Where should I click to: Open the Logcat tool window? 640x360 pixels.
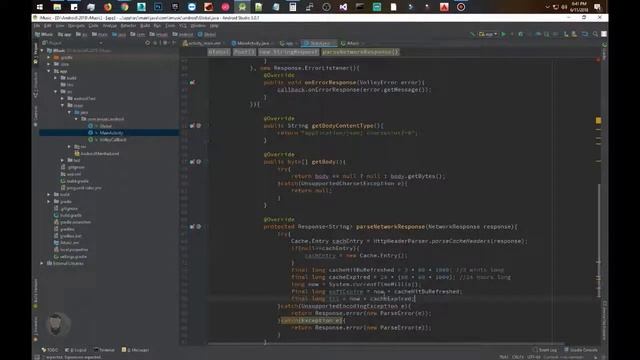(76, 350)
